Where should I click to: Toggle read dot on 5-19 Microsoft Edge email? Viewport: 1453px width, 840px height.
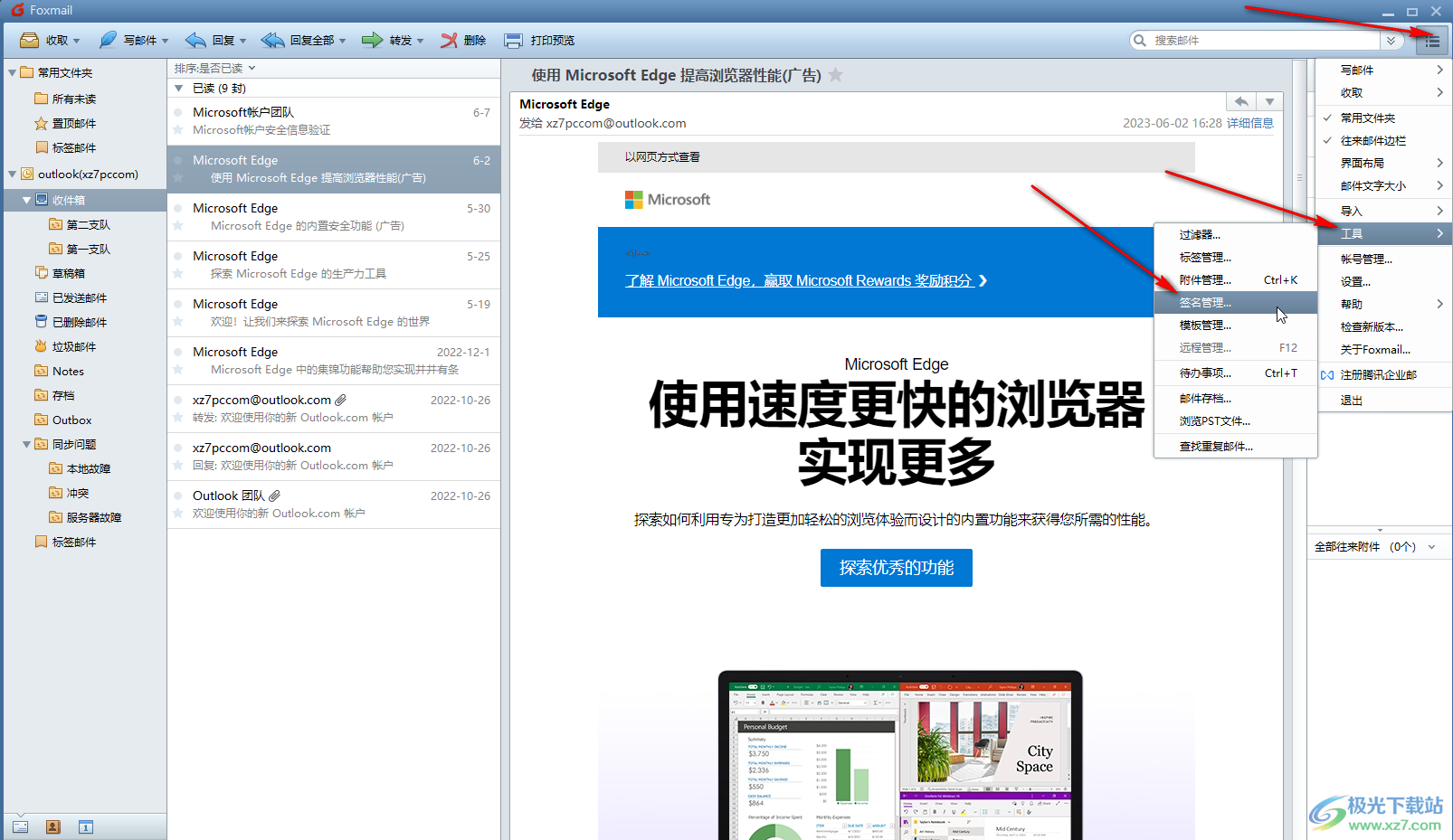coord(178,305)
